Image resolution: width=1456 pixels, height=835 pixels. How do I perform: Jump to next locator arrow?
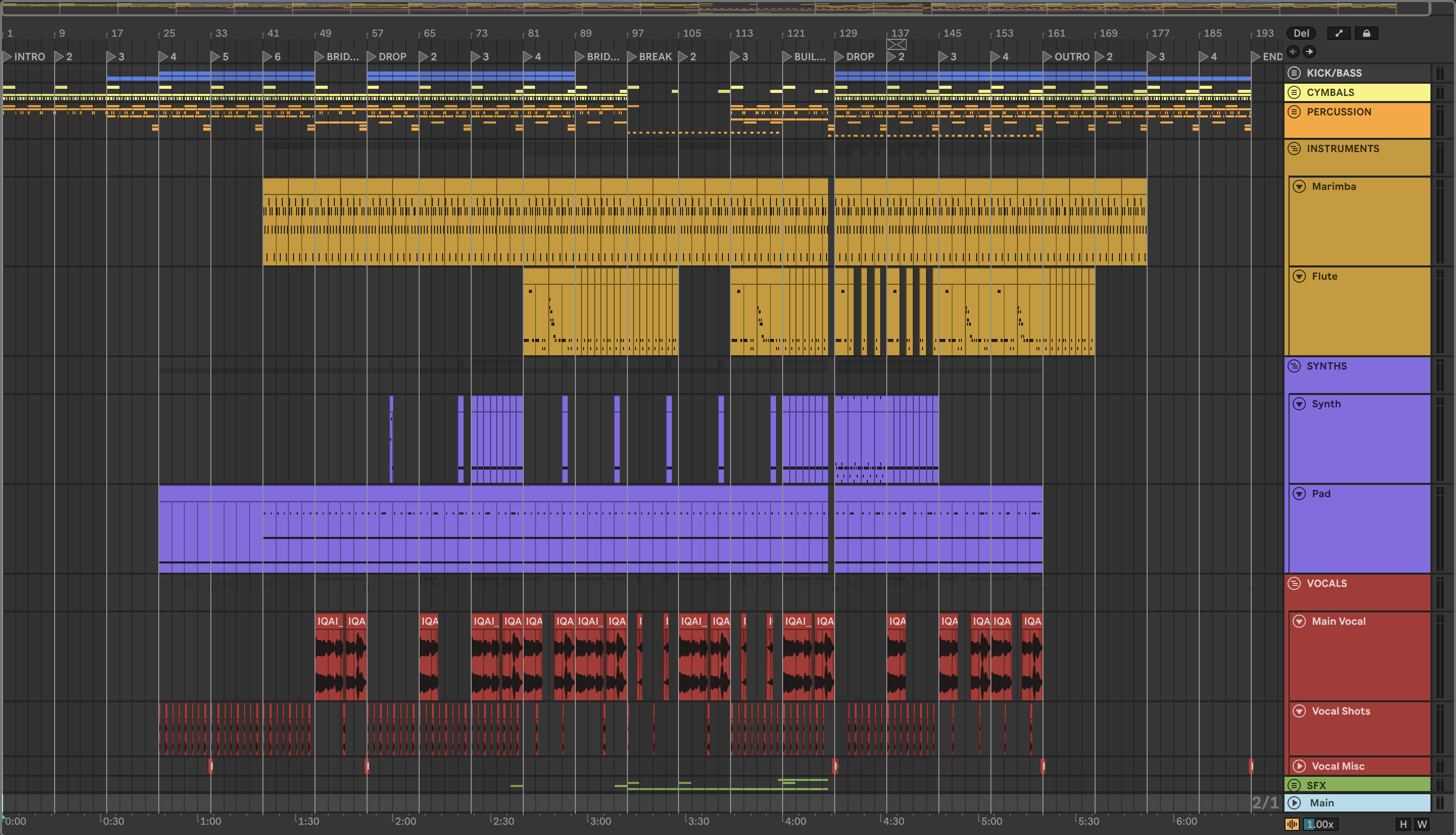1309,52
